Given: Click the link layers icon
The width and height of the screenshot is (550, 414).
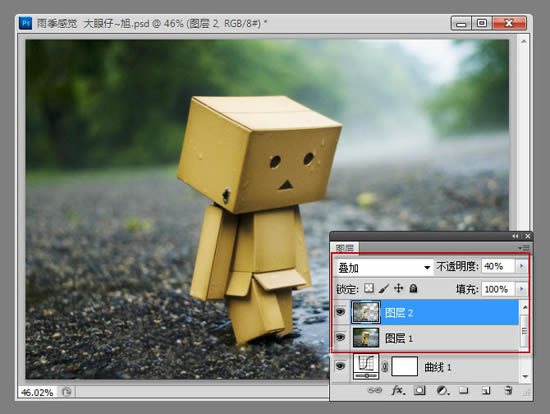Looking at the screenshot, I should point(375,390).
